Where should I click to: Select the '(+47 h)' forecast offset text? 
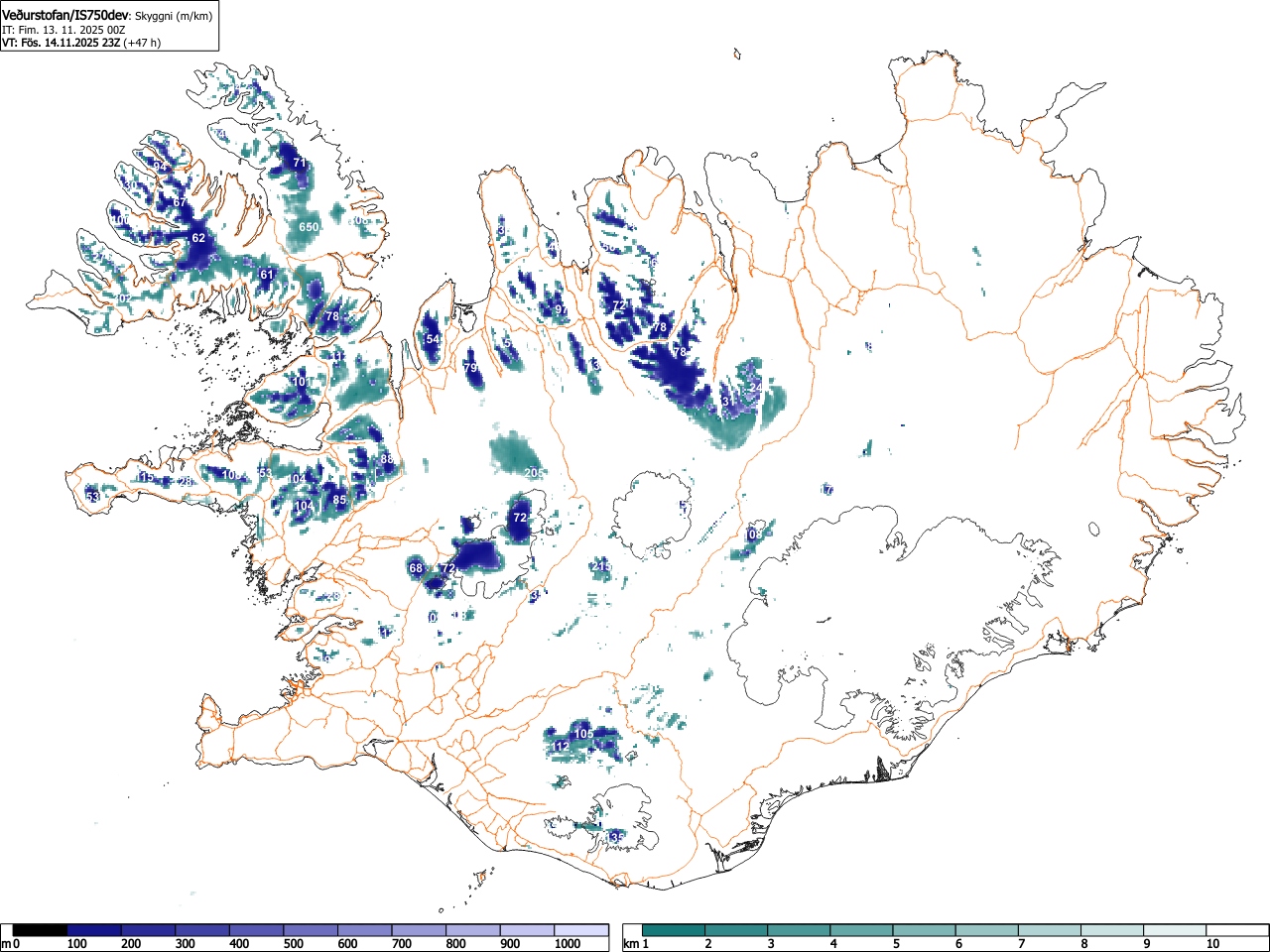[142, 43]
